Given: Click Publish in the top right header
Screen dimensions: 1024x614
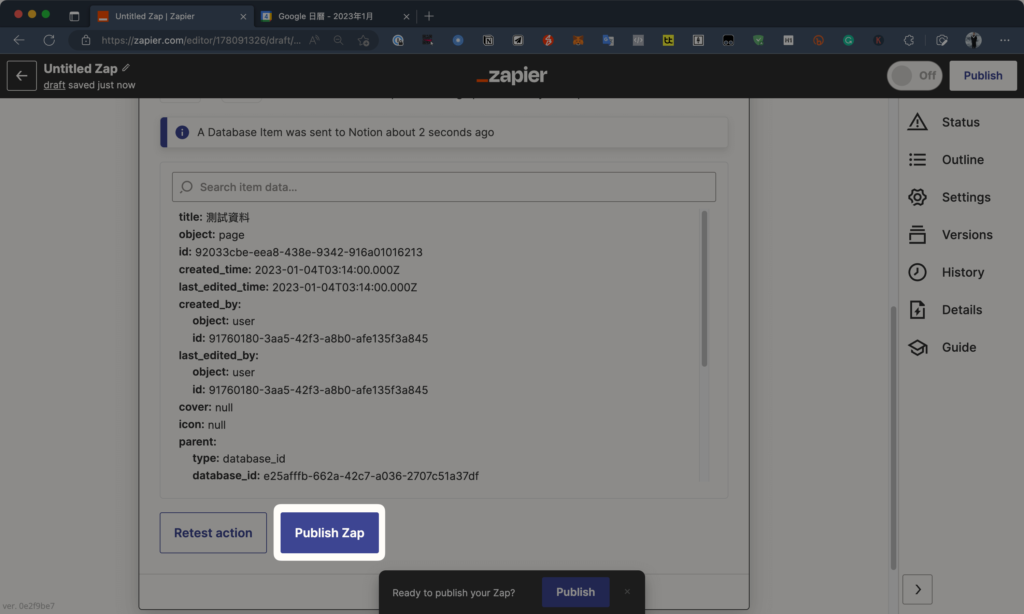Looking at the screenshot, I should (x=983, y=76).
